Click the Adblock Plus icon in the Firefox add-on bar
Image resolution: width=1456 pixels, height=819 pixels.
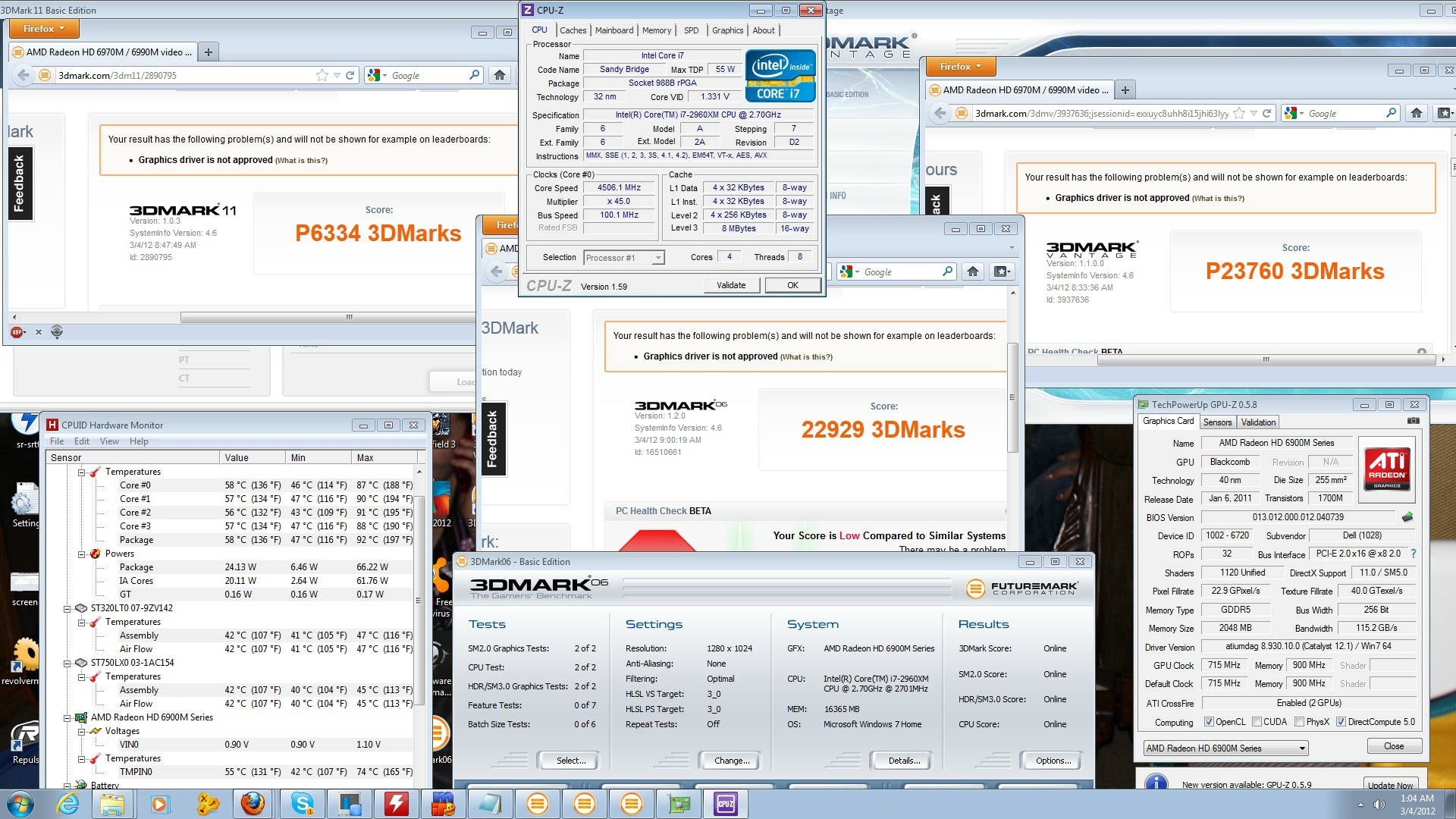[17, 331]
